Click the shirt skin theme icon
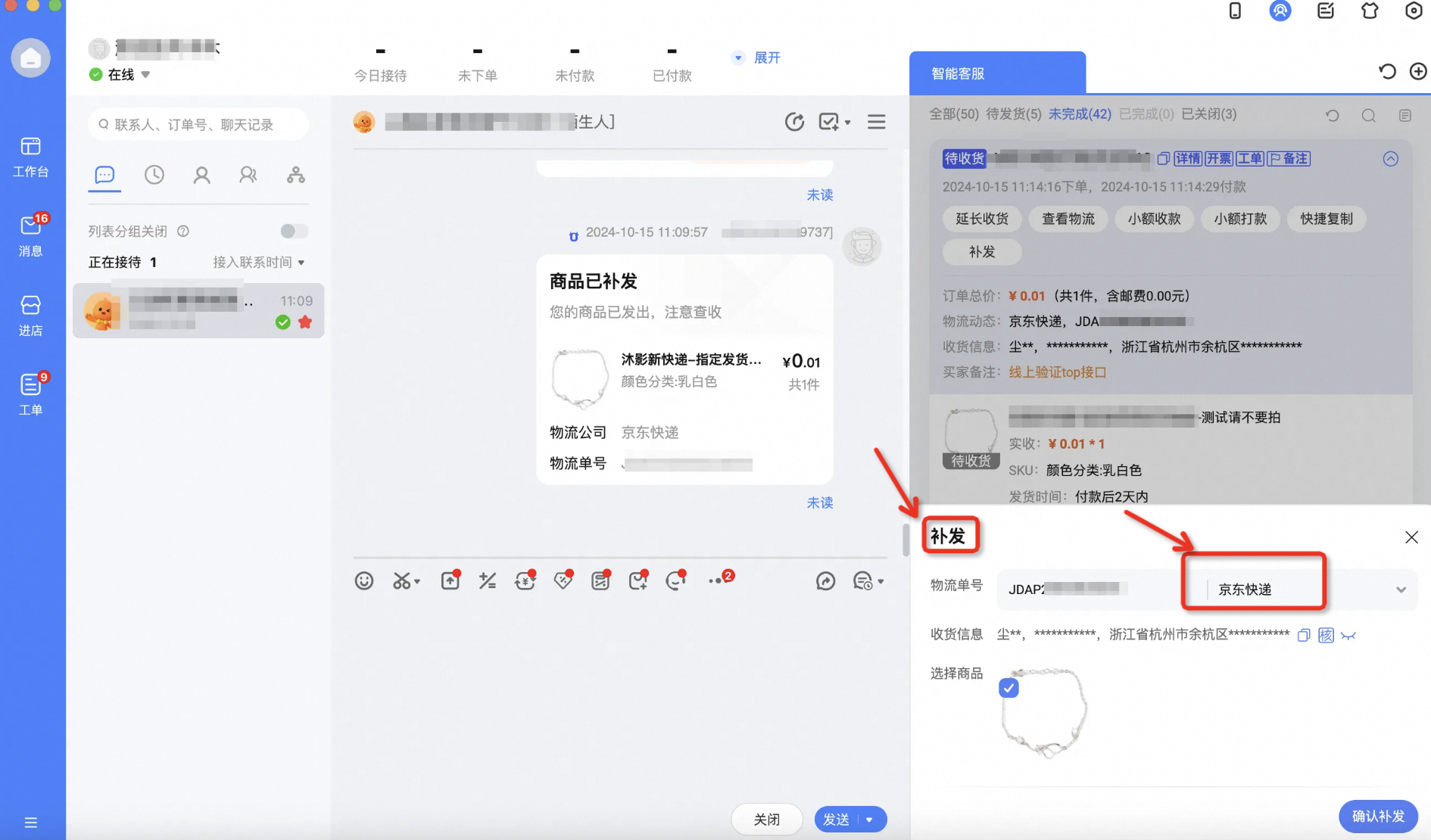1431x840 pixels. coord(1370,11)
